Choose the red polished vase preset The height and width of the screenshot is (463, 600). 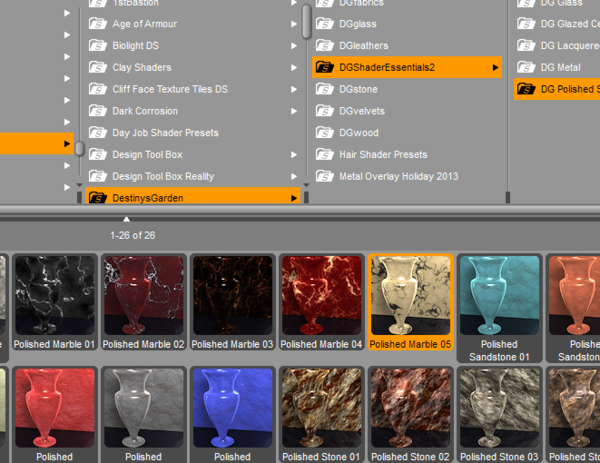pyautogui.click(x=54, y=415)
